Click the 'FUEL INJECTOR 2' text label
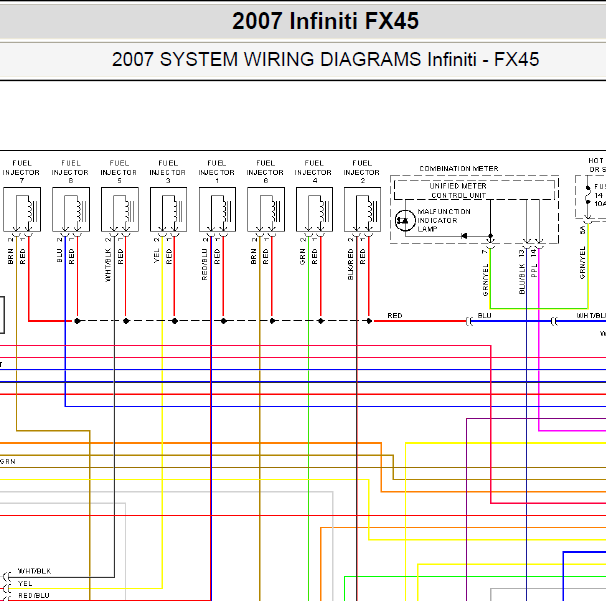This screenshot has width=606, height=601. point(362,172)
